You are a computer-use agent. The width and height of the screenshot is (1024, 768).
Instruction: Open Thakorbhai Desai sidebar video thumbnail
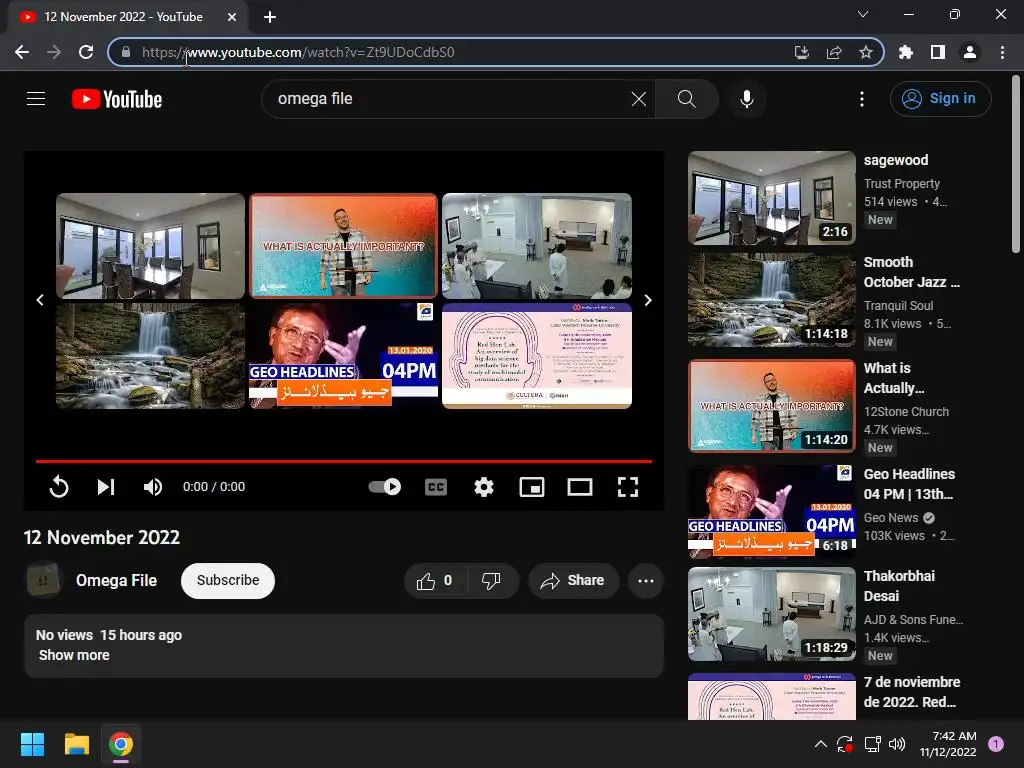(772, 614)
